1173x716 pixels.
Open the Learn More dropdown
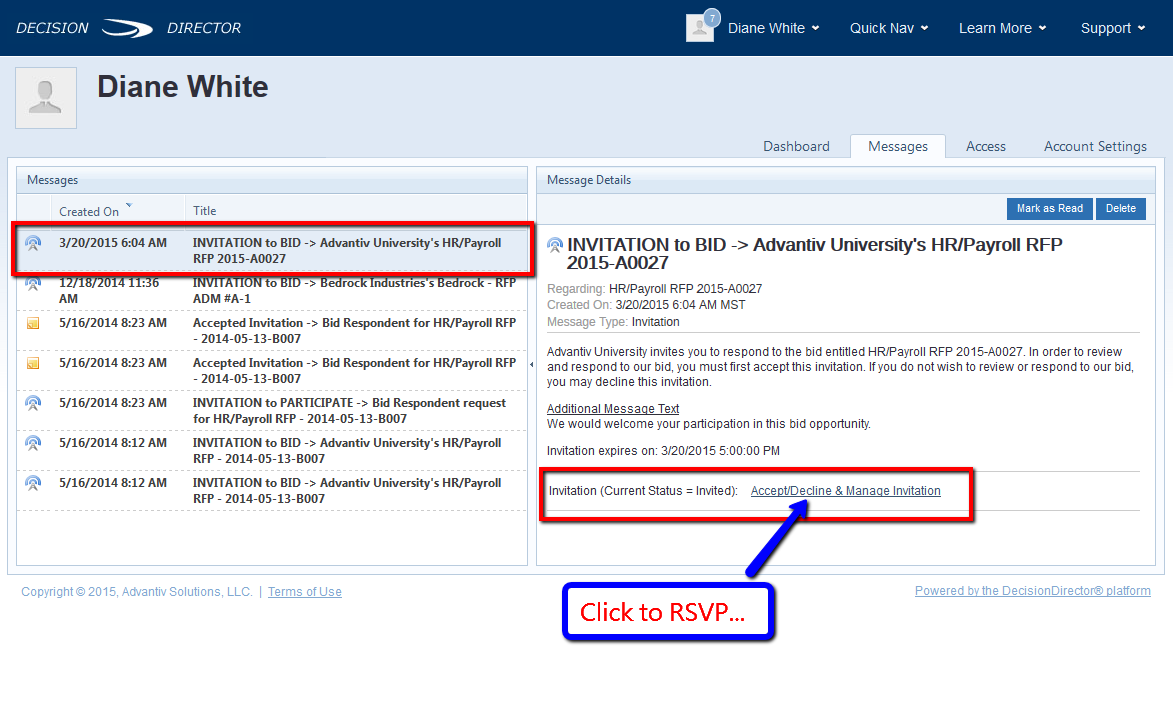[x=1002, y=28]
